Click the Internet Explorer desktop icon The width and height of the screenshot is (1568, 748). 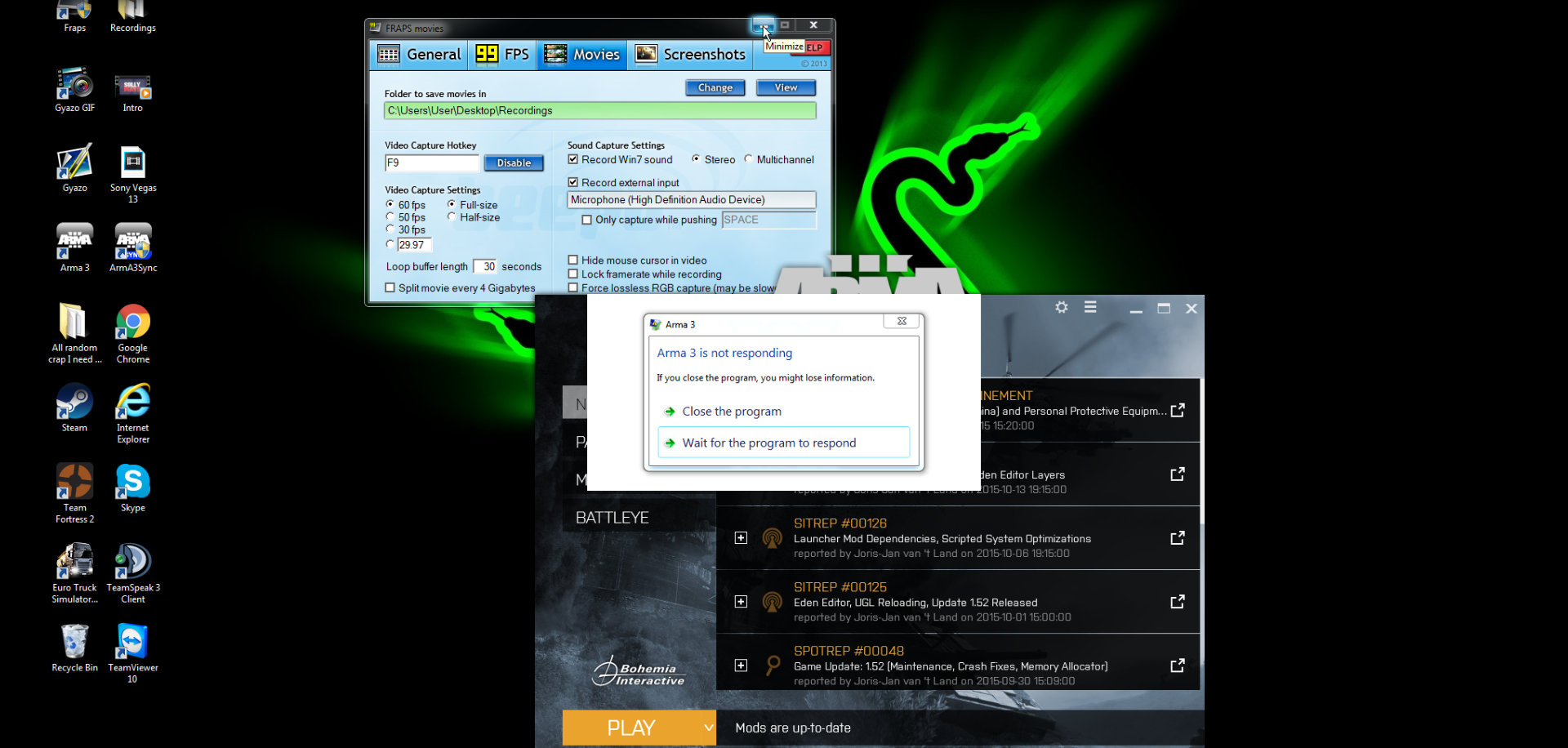(x=132, y=413)
